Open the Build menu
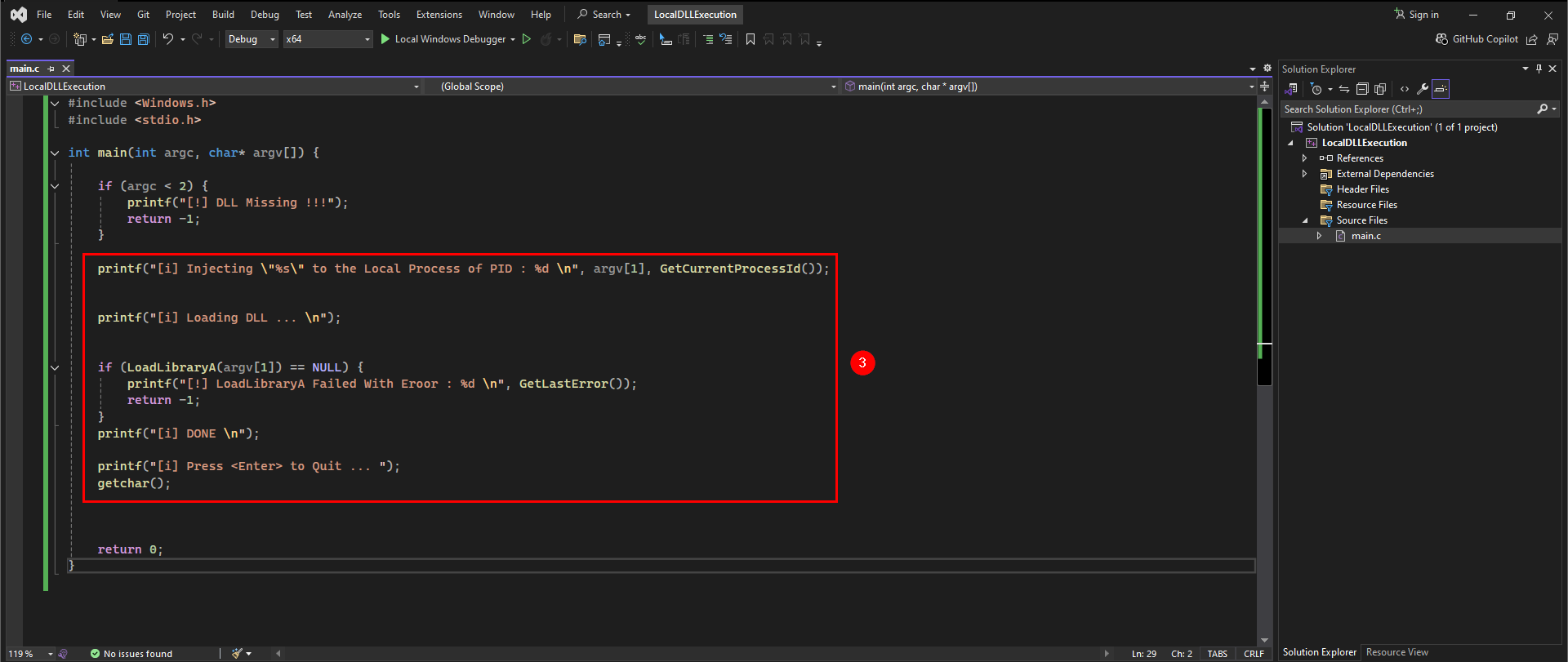Viewport: 1568px width, 662px height. click(223, 15)
